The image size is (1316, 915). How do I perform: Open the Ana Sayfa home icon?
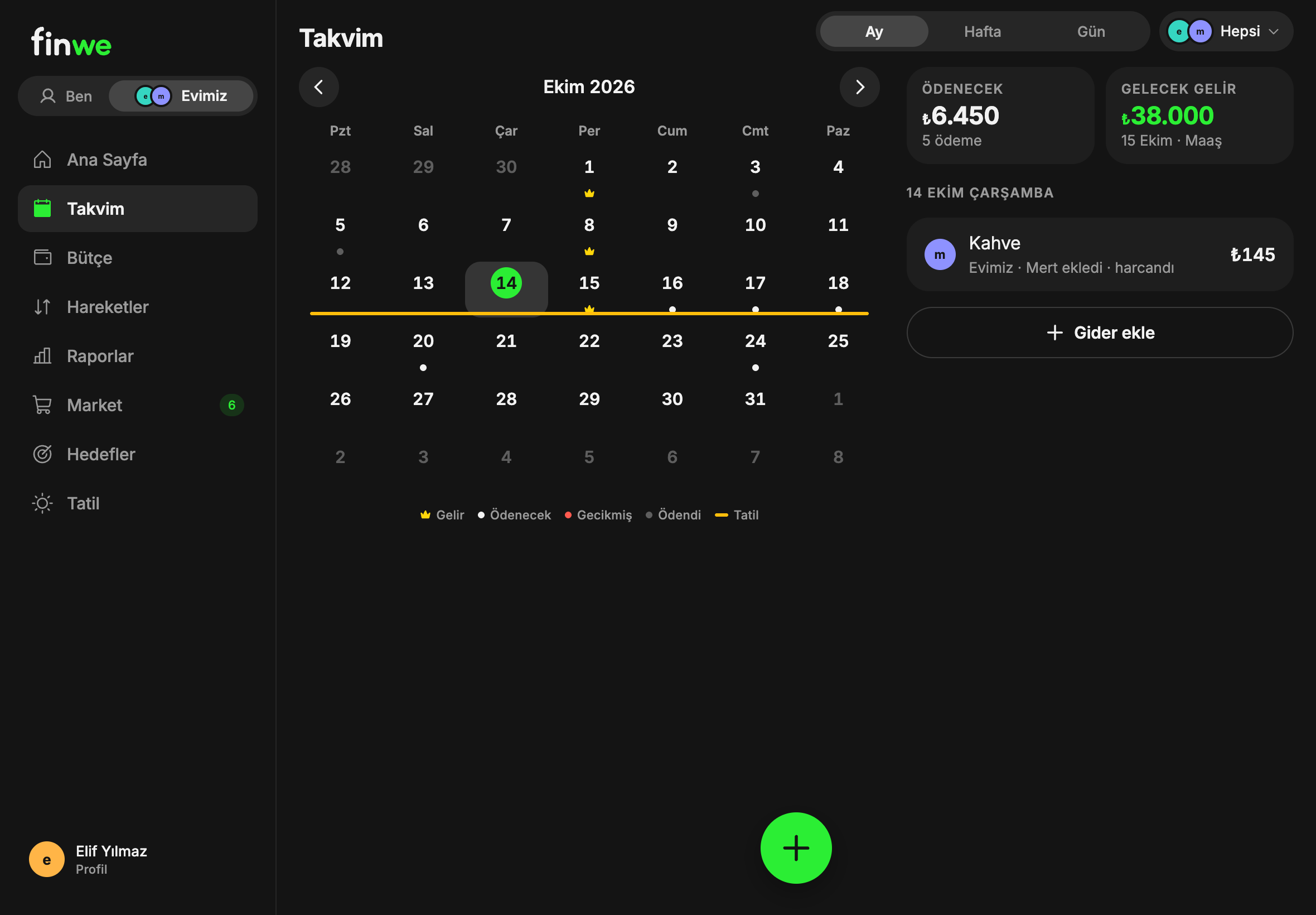[x=42, y=160]
